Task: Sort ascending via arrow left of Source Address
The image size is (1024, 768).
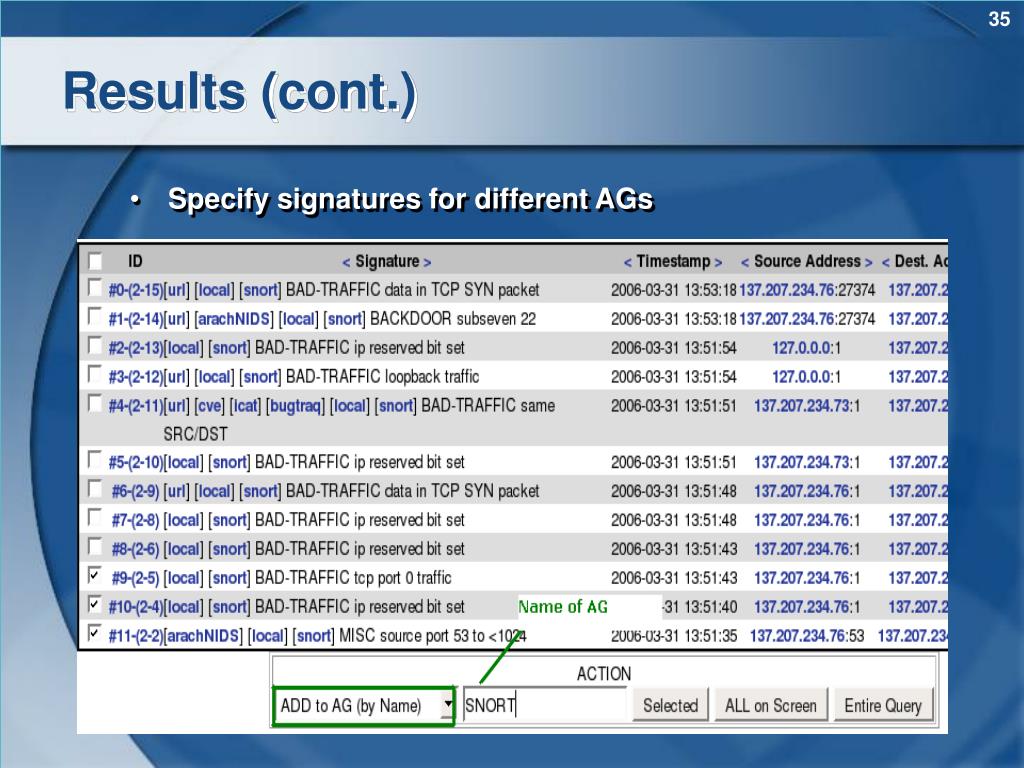Action: click(x=744, y=263)
